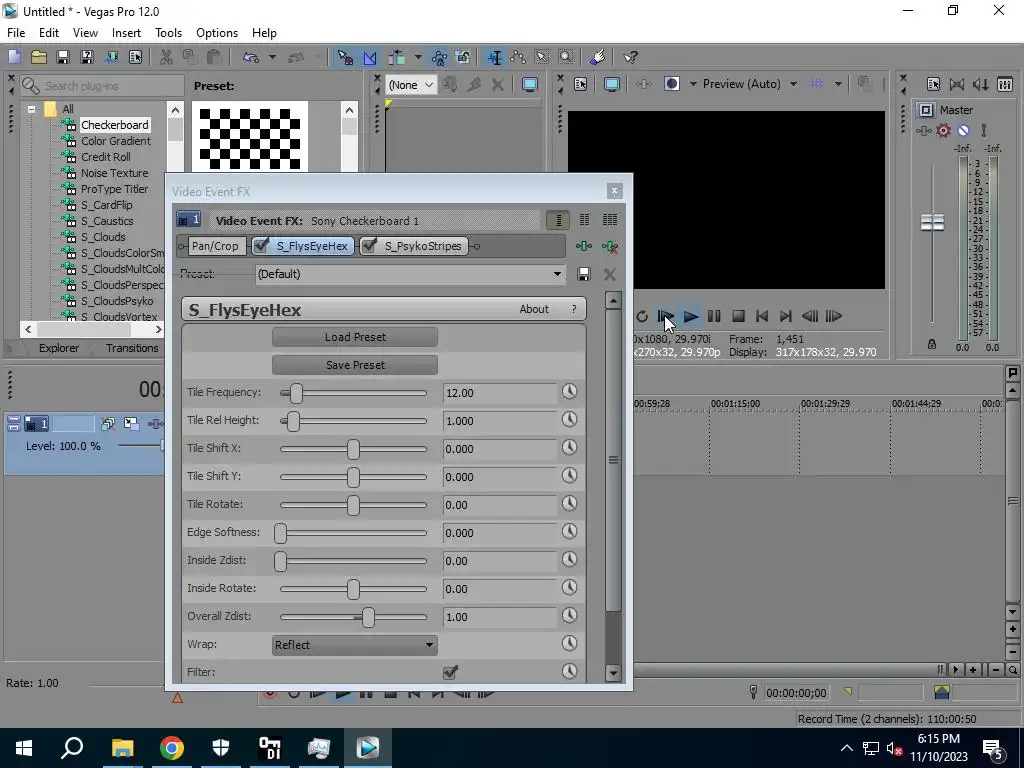Switch to the three-column parameter view icon

610,220
